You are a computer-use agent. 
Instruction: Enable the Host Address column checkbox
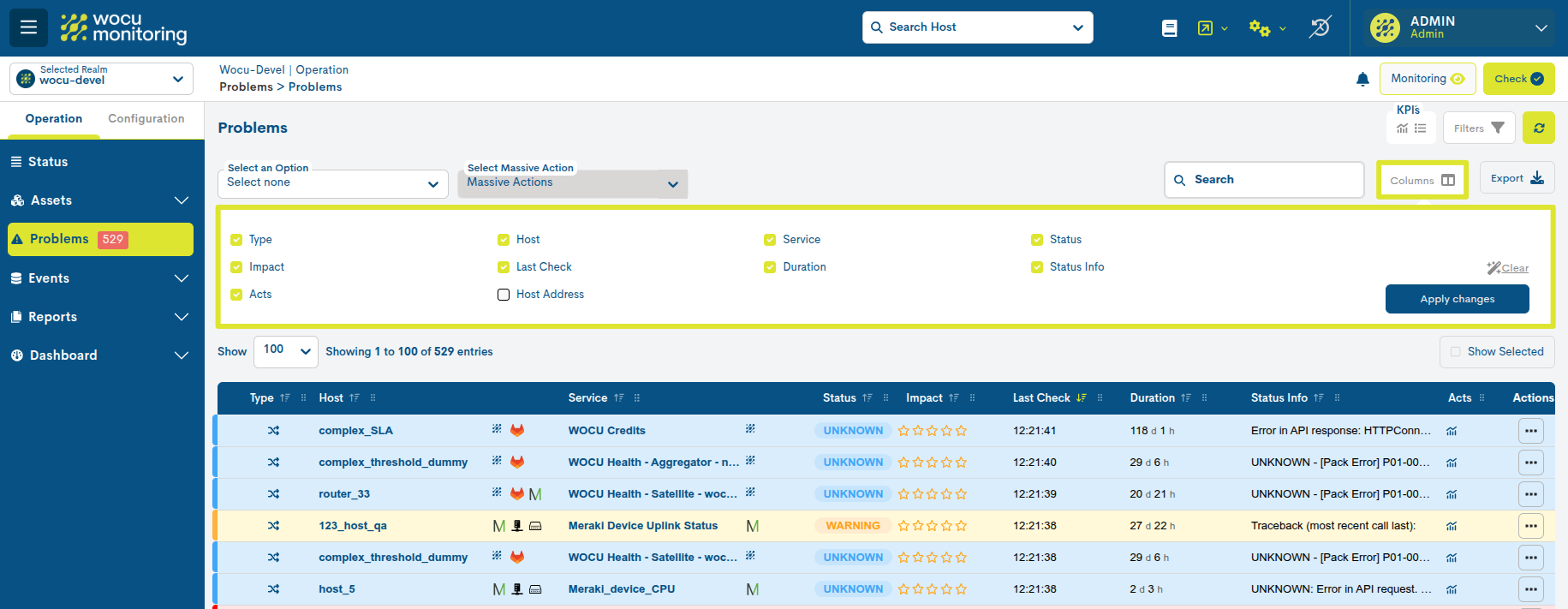[x=504, y=295]
